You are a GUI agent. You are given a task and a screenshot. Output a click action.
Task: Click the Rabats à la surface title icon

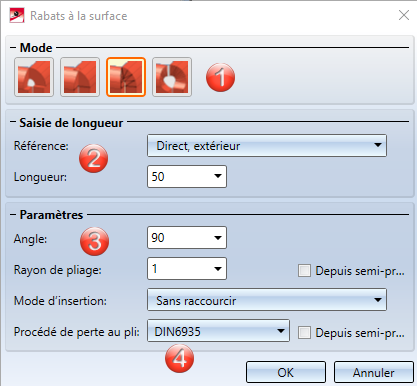pyautogui.click(x=17, y=16)
